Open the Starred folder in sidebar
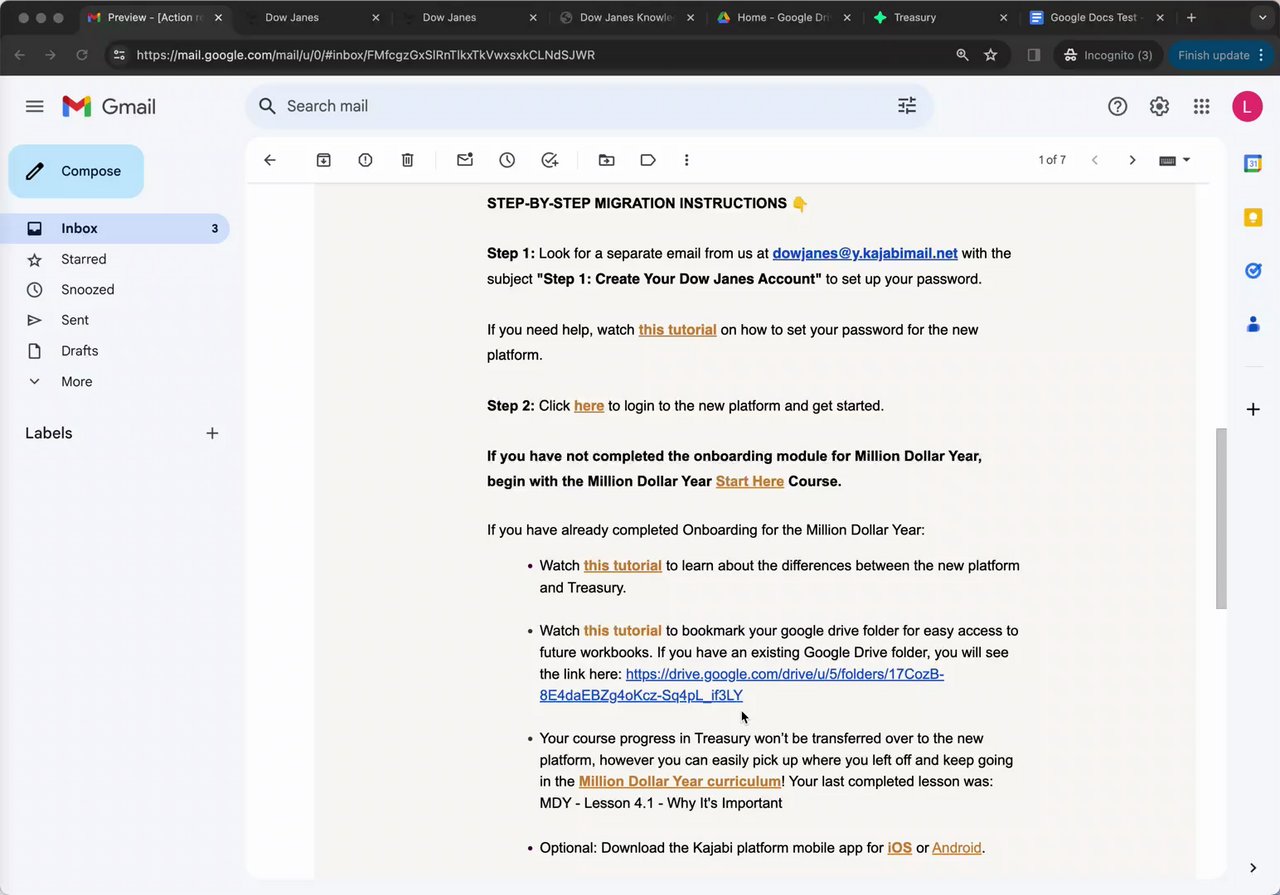Viewport: 1280px width, 895px height. pos(83,259)
